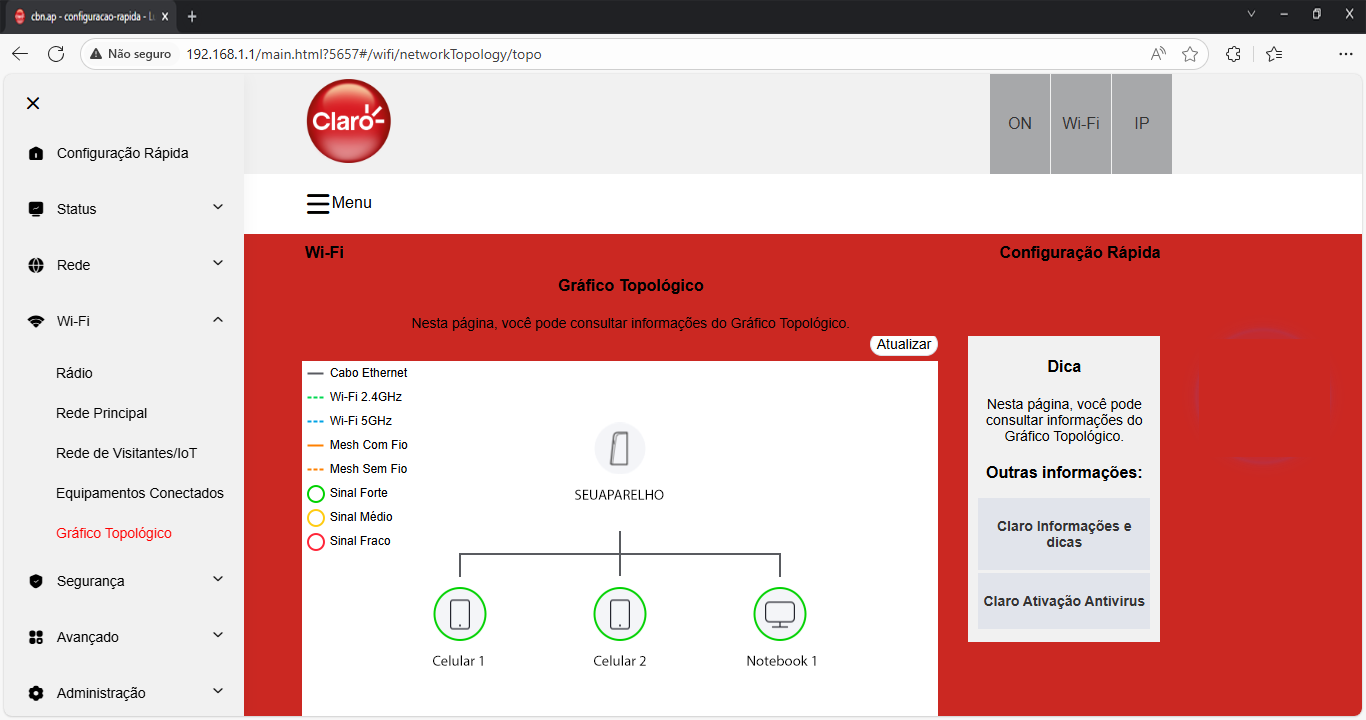
Task: Refresh the page with browser reload icon
Action: click(x=56, y=54)
